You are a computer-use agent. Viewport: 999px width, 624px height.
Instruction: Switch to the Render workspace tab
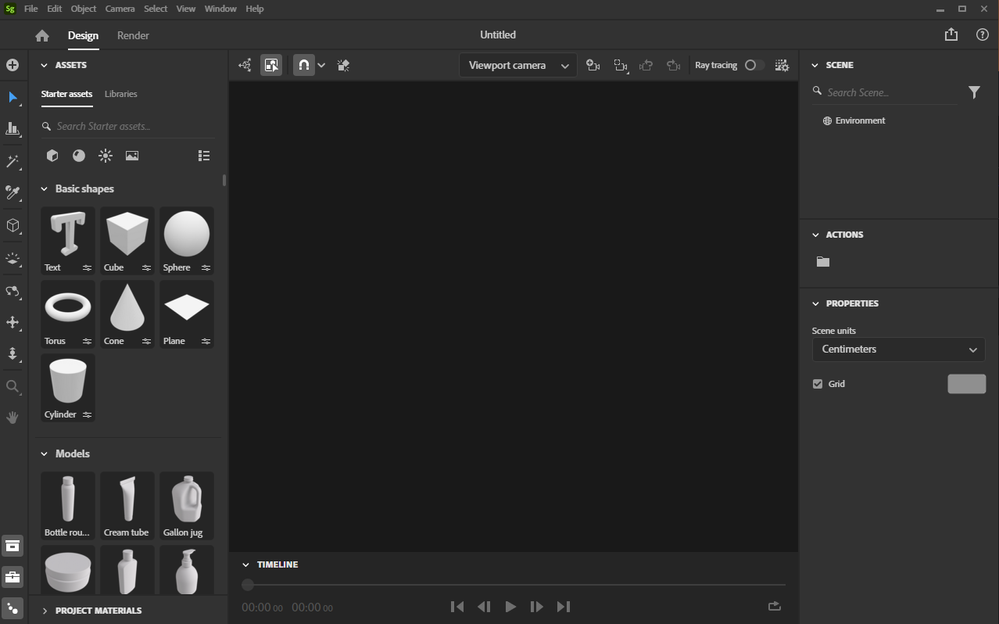[132, 35]
